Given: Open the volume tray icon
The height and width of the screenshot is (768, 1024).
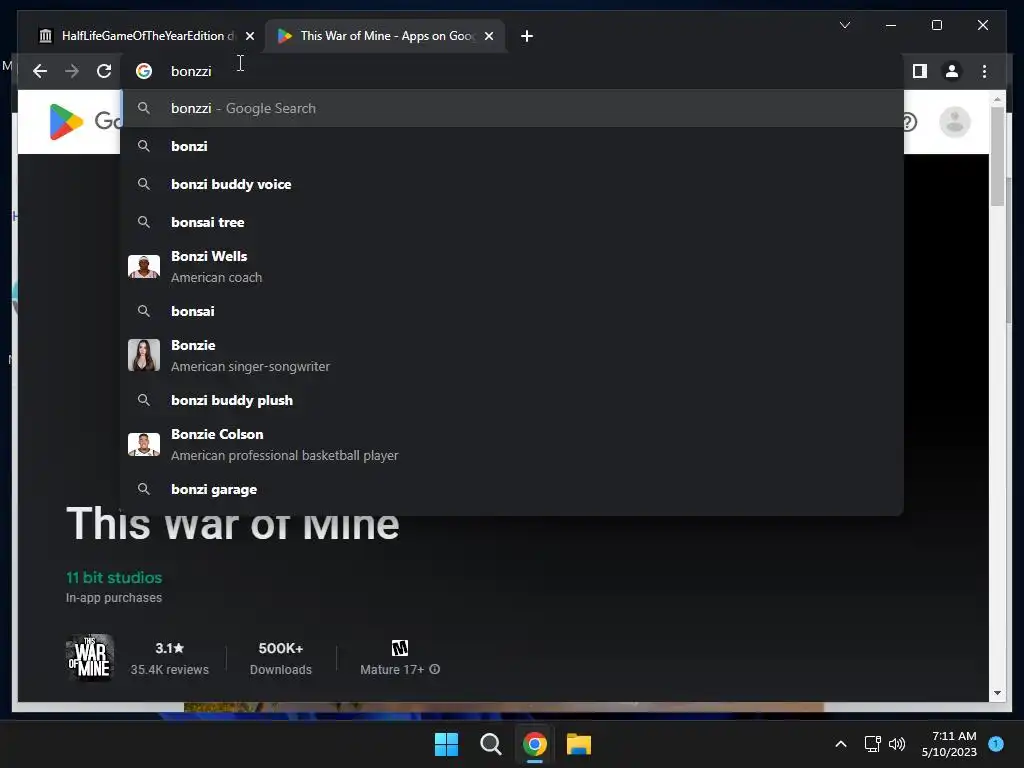Looking at the screenshot, I should [897, 744].
